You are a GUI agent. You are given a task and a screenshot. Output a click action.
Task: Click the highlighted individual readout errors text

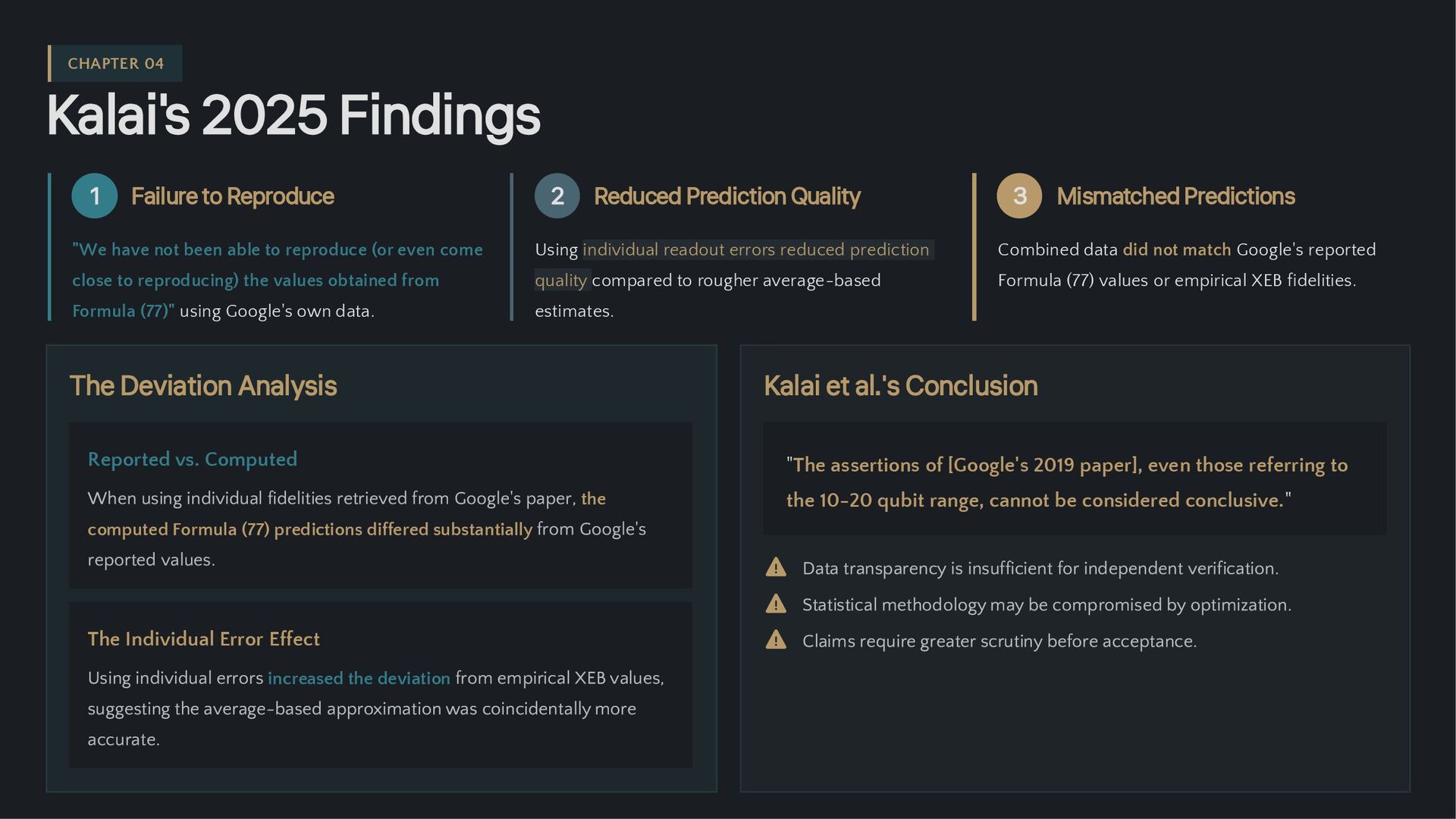(755, 250)
